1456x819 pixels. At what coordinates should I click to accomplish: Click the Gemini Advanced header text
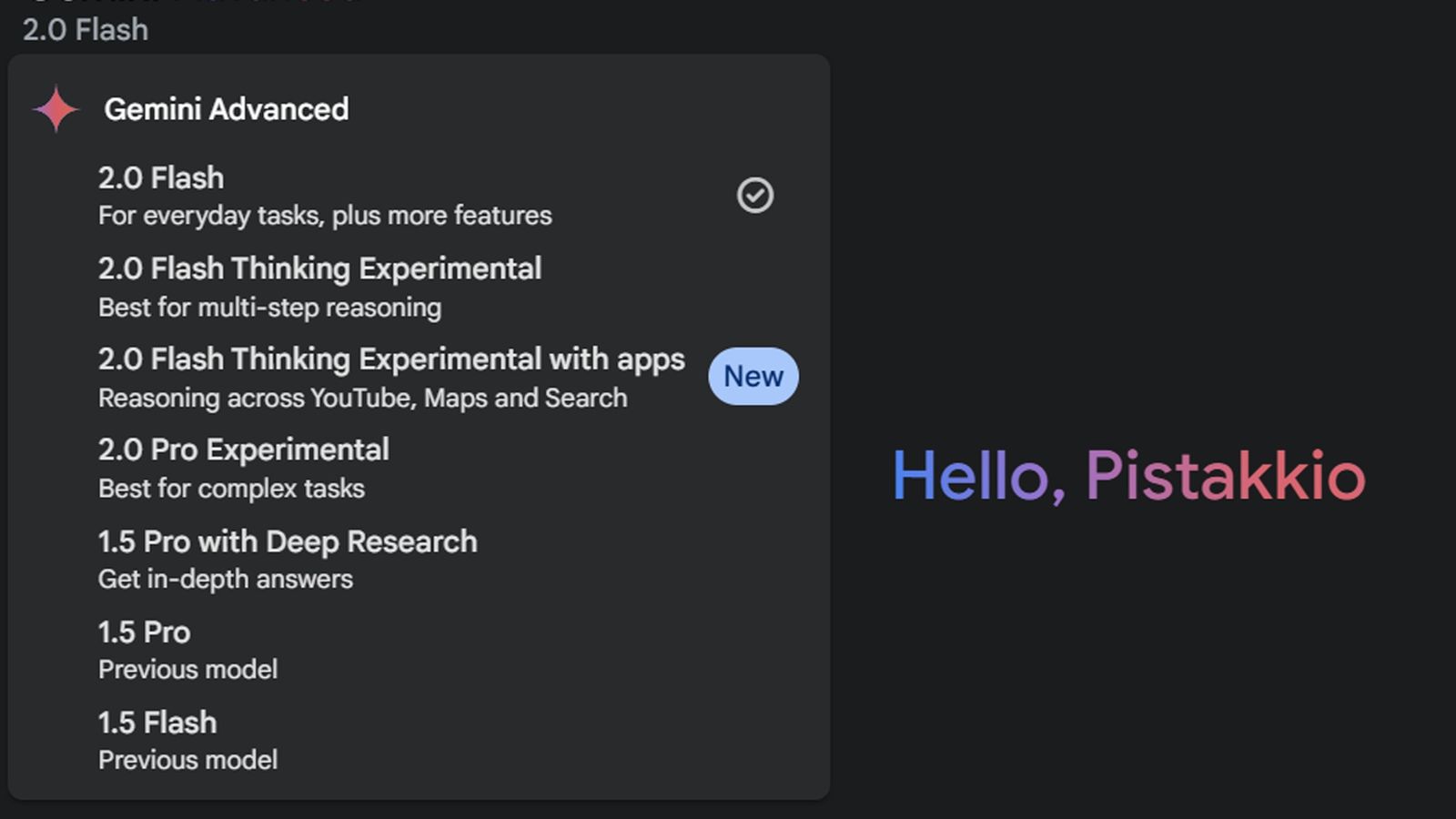click(x=227, y=109)
